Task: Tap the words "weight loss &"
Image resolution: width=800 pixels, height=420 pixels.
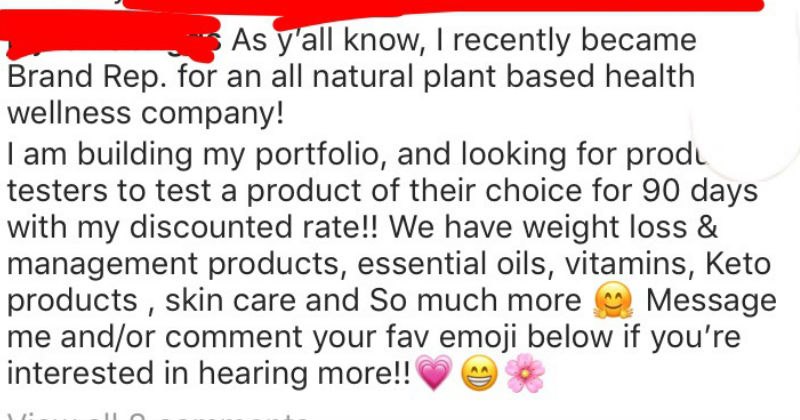Action: [620, 228]
